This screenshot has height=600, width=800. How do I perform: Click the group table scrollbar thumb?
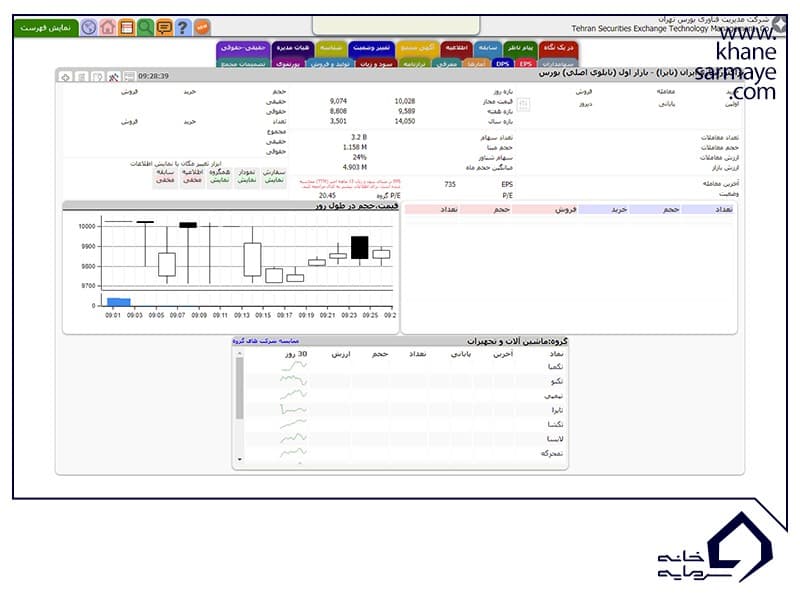coord(239,389)
